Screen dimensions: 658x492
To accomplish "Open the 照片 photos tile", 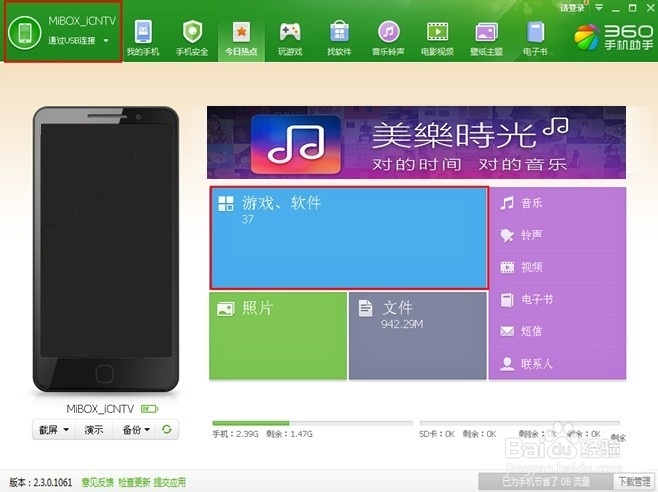I will [278, 335].
